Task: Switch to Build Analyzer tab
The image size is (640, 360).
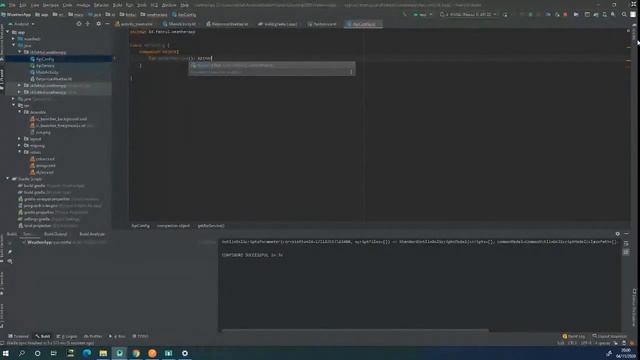Action: click(92, 234)
